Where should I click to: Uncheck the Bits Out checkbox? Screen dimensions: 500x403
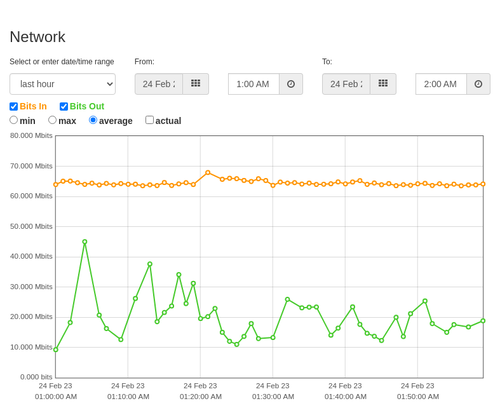point(64,106)
